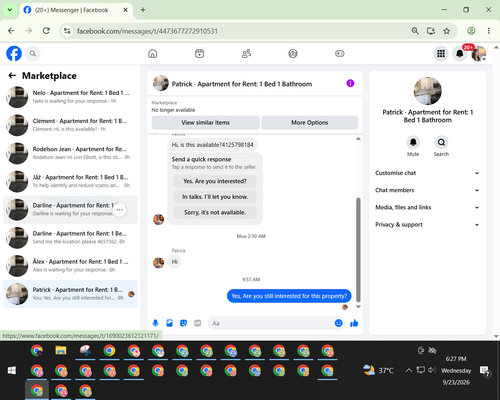Open the taskbar clock showing 6:27 PM
The image size is (500, 400).
[456, 370]
